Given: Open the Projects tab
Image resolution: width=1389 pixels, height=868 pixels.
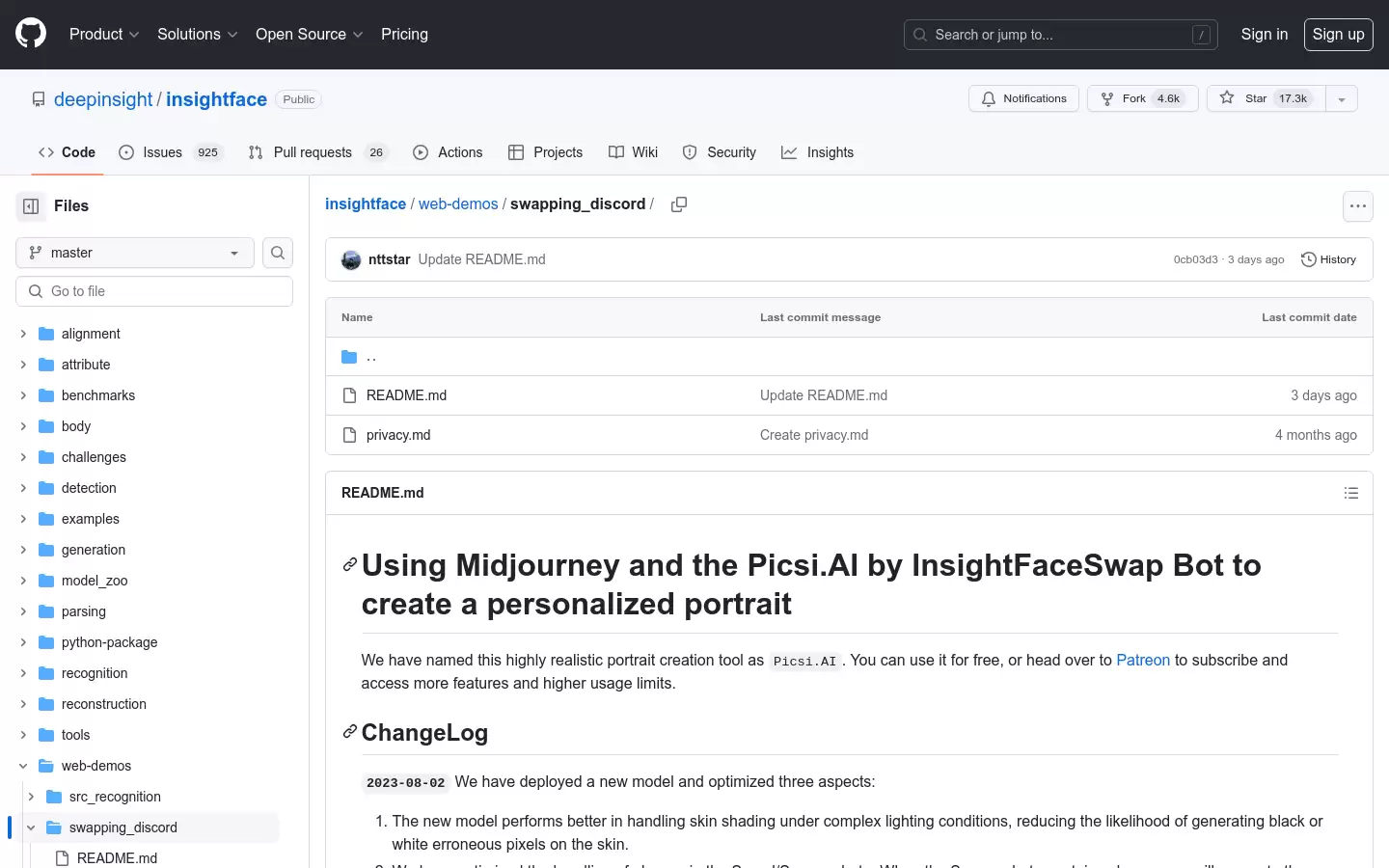Looking at the screenshot, I should coord(546,152).
